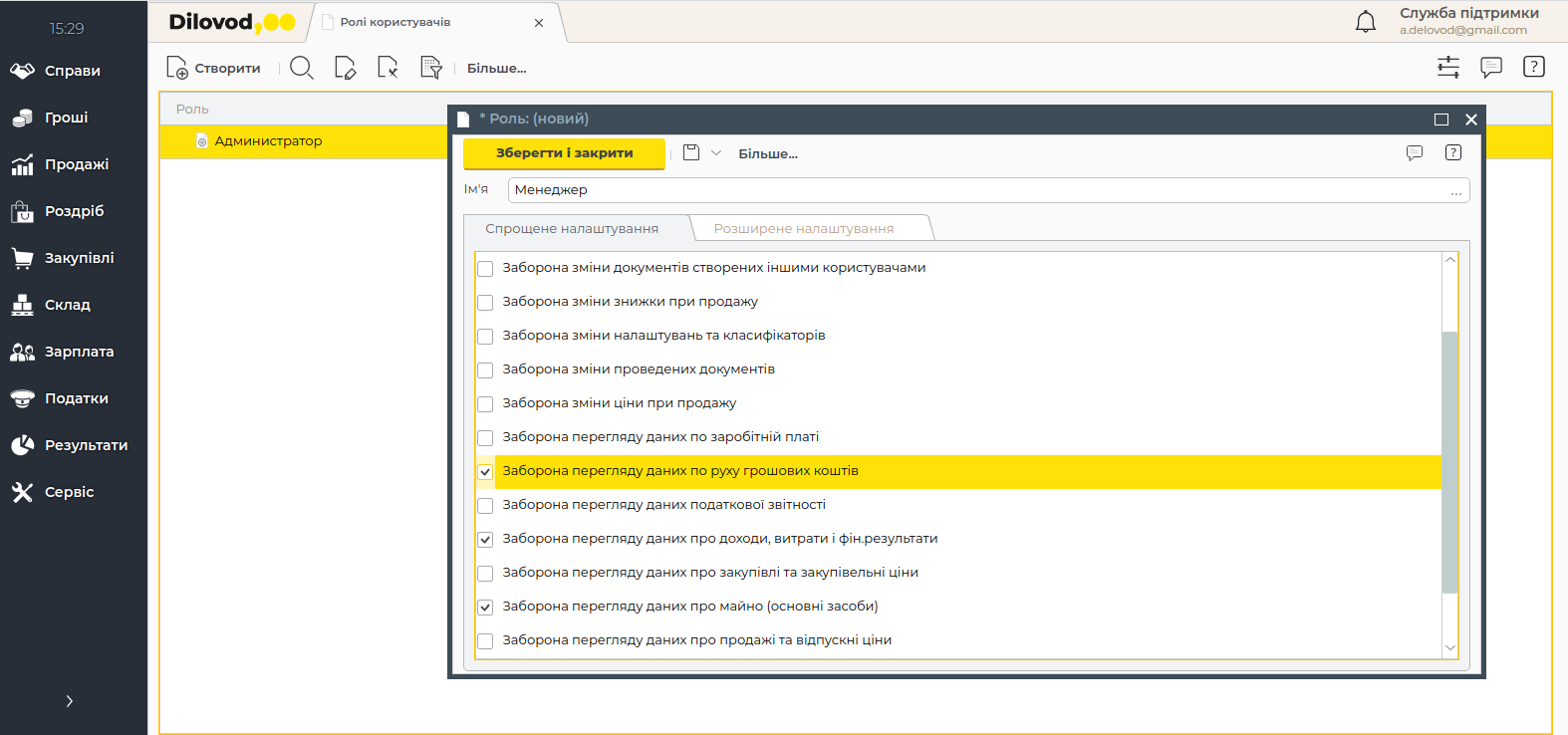Click the notification bell icon
1568x735 pixels.
(1366, 22)
